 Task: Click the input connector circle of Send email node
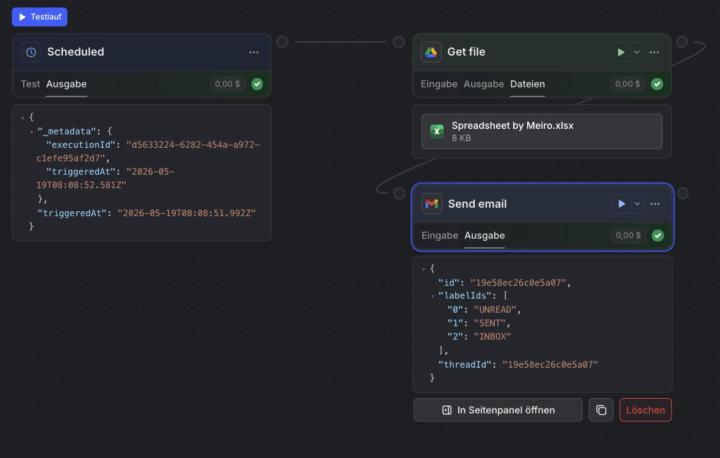(399, 193)
